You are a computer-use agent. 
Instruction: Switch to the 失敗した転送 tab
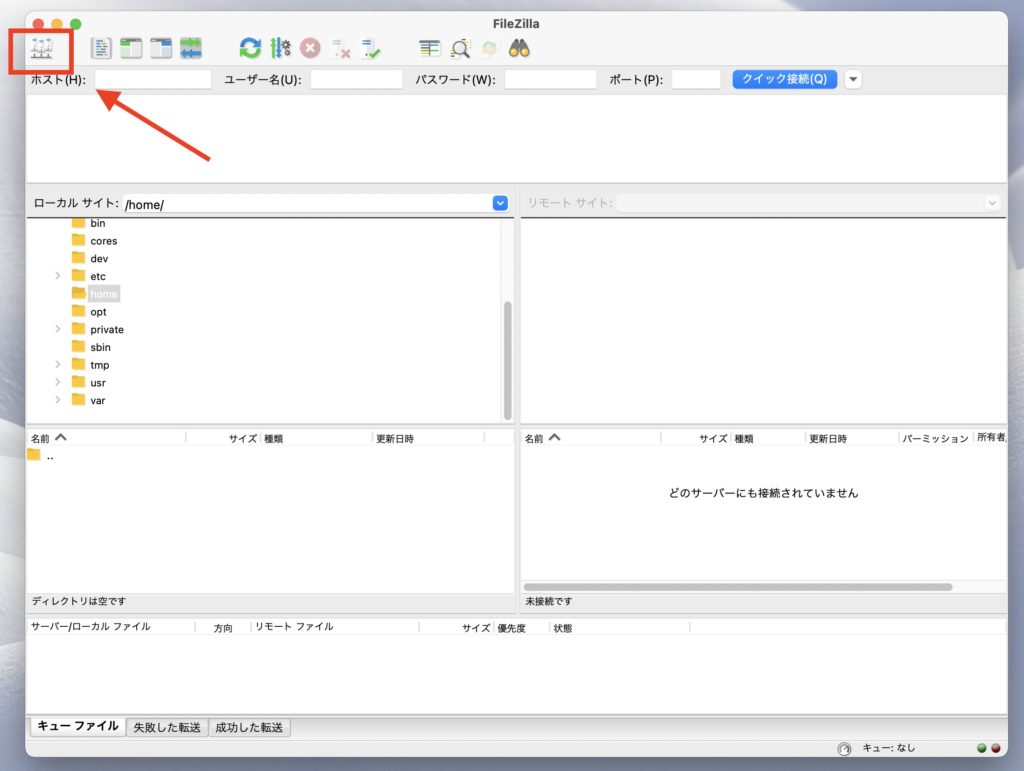167,727
